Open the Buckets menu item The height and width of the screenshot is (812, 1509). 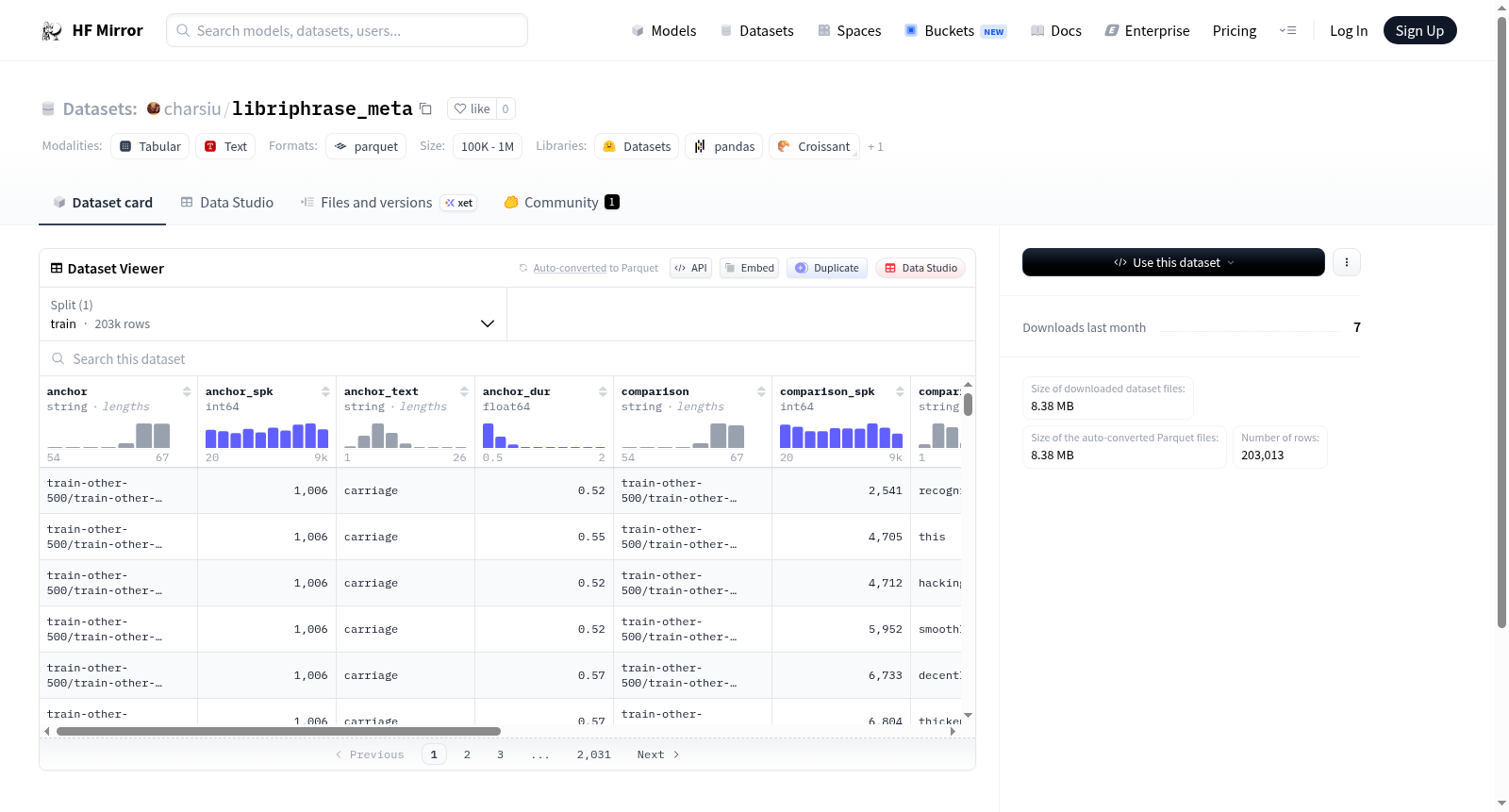coord(955,31)
